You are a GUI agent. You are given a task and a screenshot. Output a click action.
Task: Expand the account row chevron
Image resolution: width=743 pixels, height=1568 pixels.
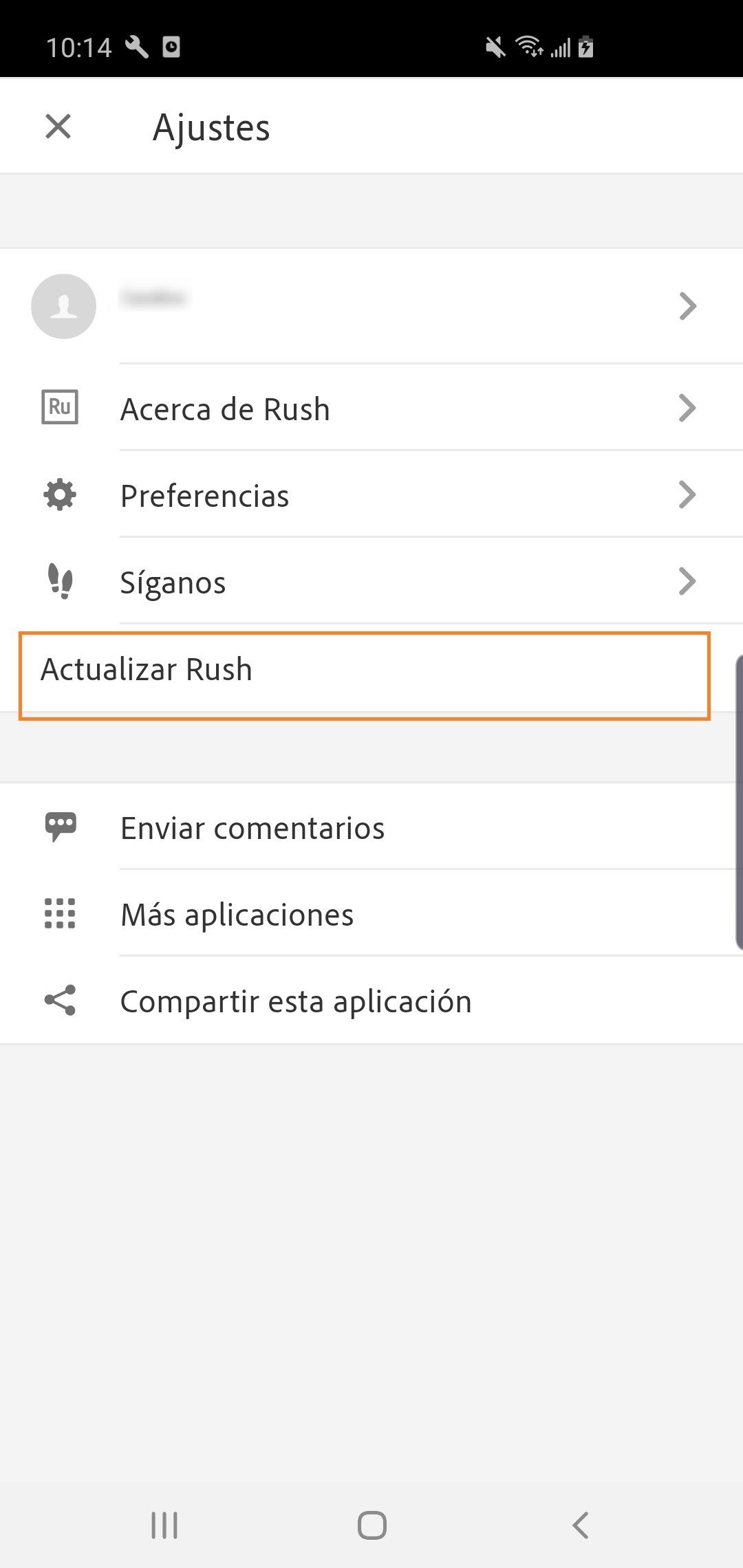(x=687, y=307)
